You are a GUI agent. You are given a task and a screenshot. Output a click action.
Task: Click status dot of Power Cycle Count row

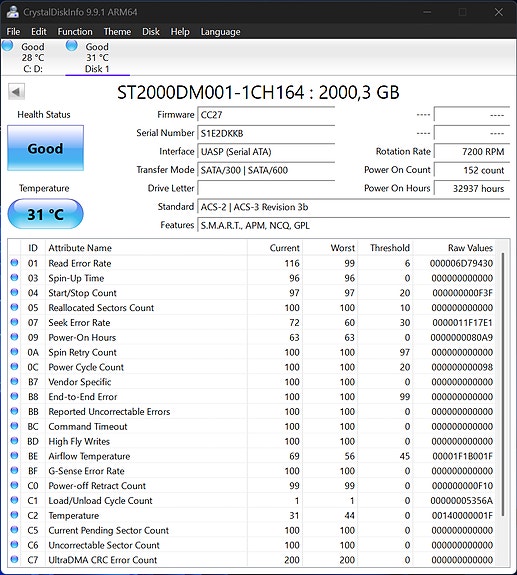click(x=14, y=366)
